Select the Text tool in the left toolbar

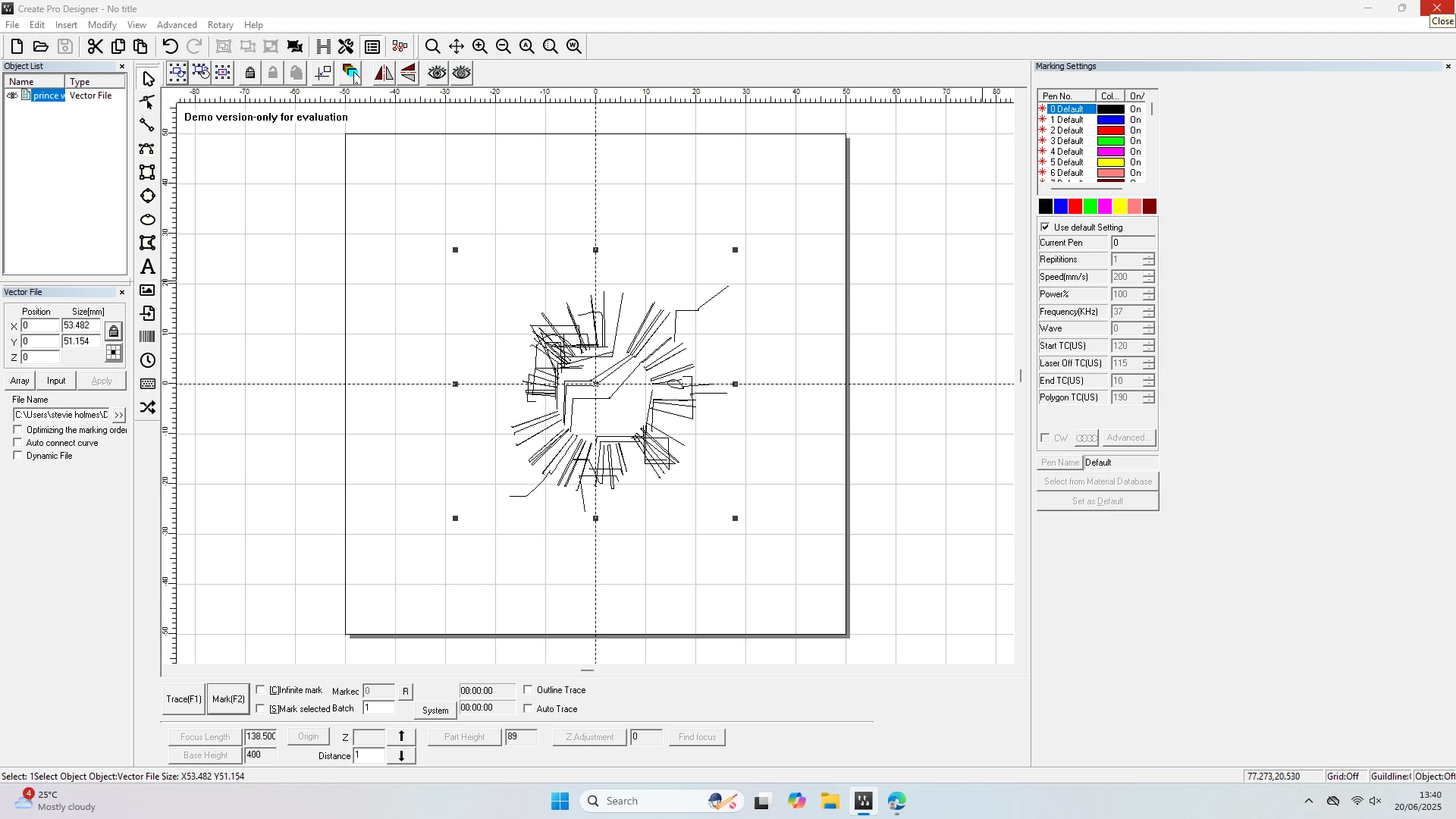click(x=148, y=267)
